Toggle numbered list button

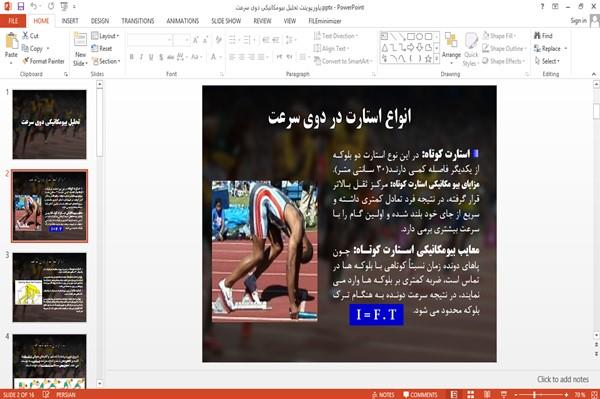pyautogui.click(x=248, y=40)
